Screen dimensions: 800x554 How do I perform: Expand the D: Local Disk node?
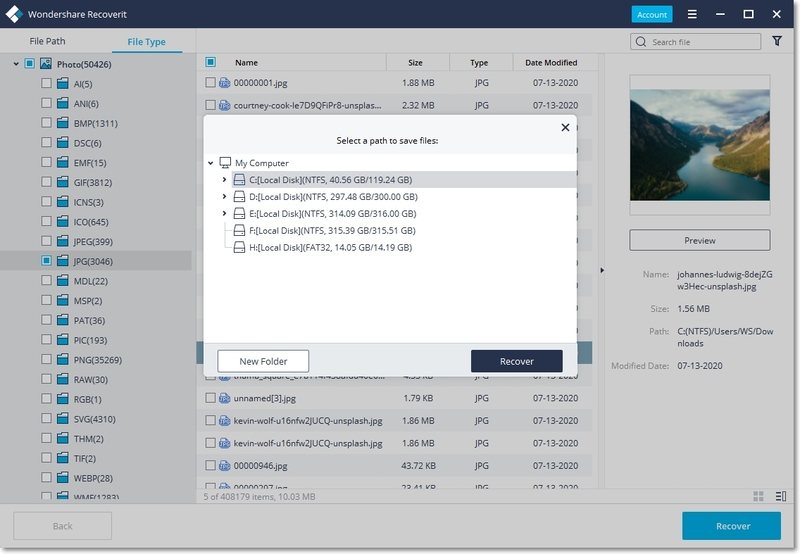[224, 197]
